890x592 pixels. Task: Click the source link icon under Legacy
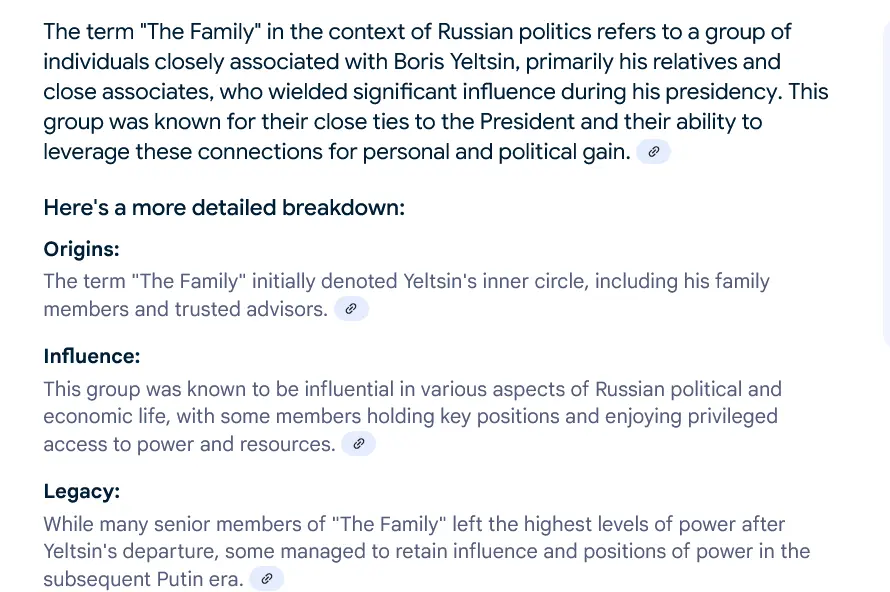click(266, 579)
